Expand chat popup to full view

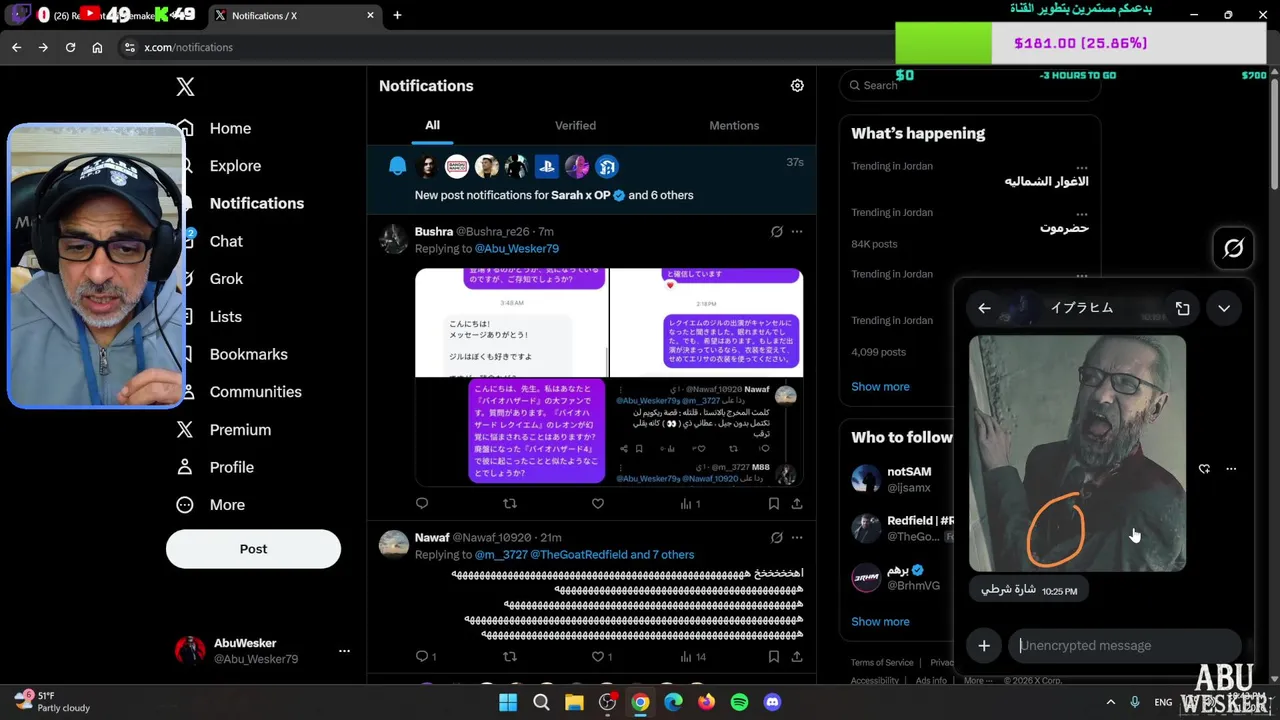pos(1182,308)
